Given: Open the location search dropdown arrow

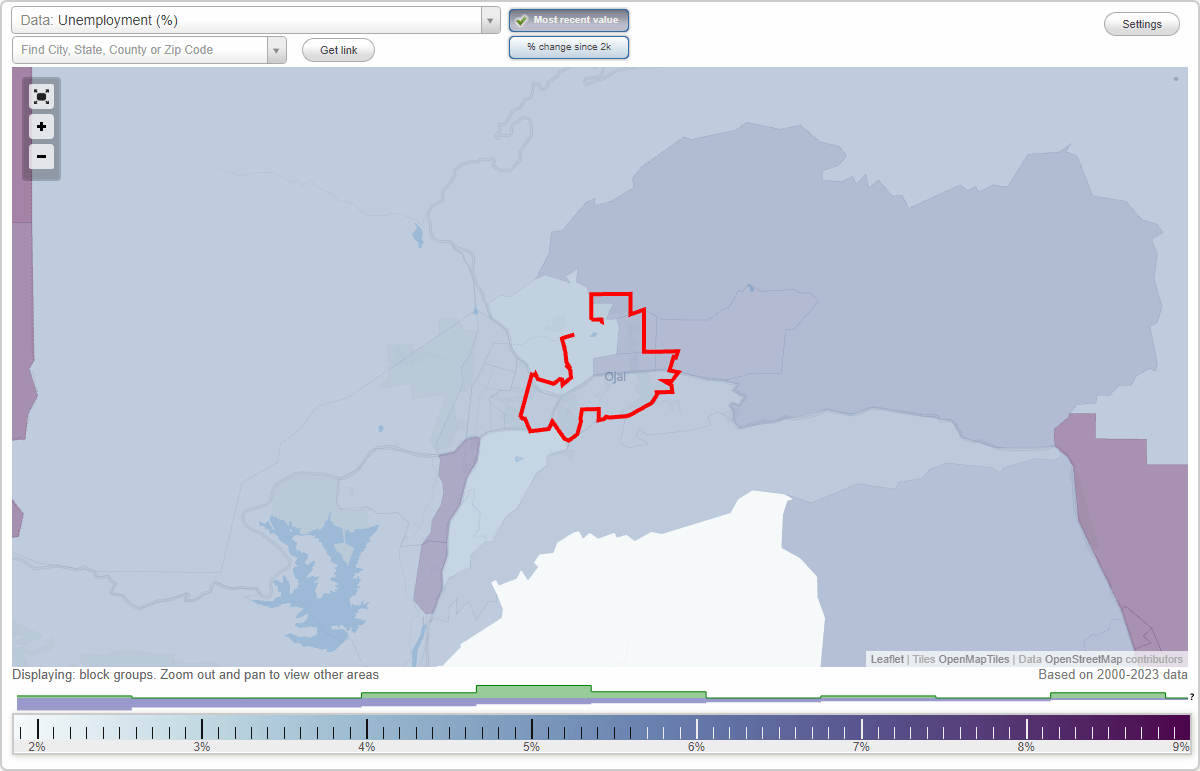Looking at the screenshot, I should pyautogui.click(x=277, y=50).
